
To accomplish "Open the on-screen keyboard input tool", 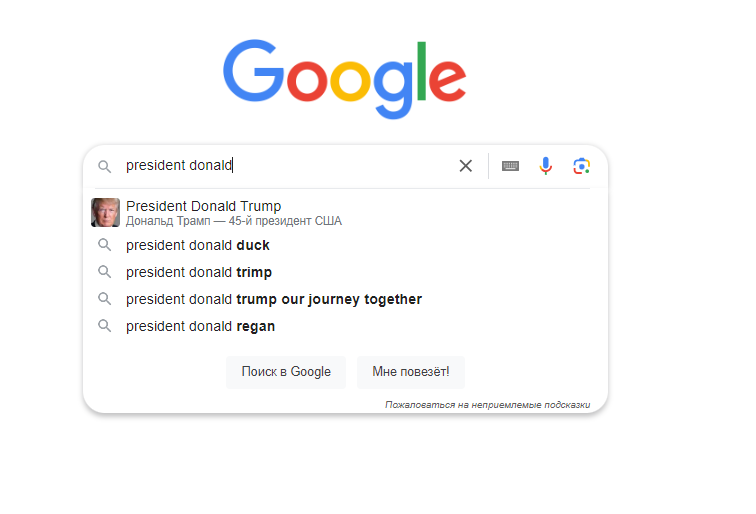I will click(x=510, y=166).
